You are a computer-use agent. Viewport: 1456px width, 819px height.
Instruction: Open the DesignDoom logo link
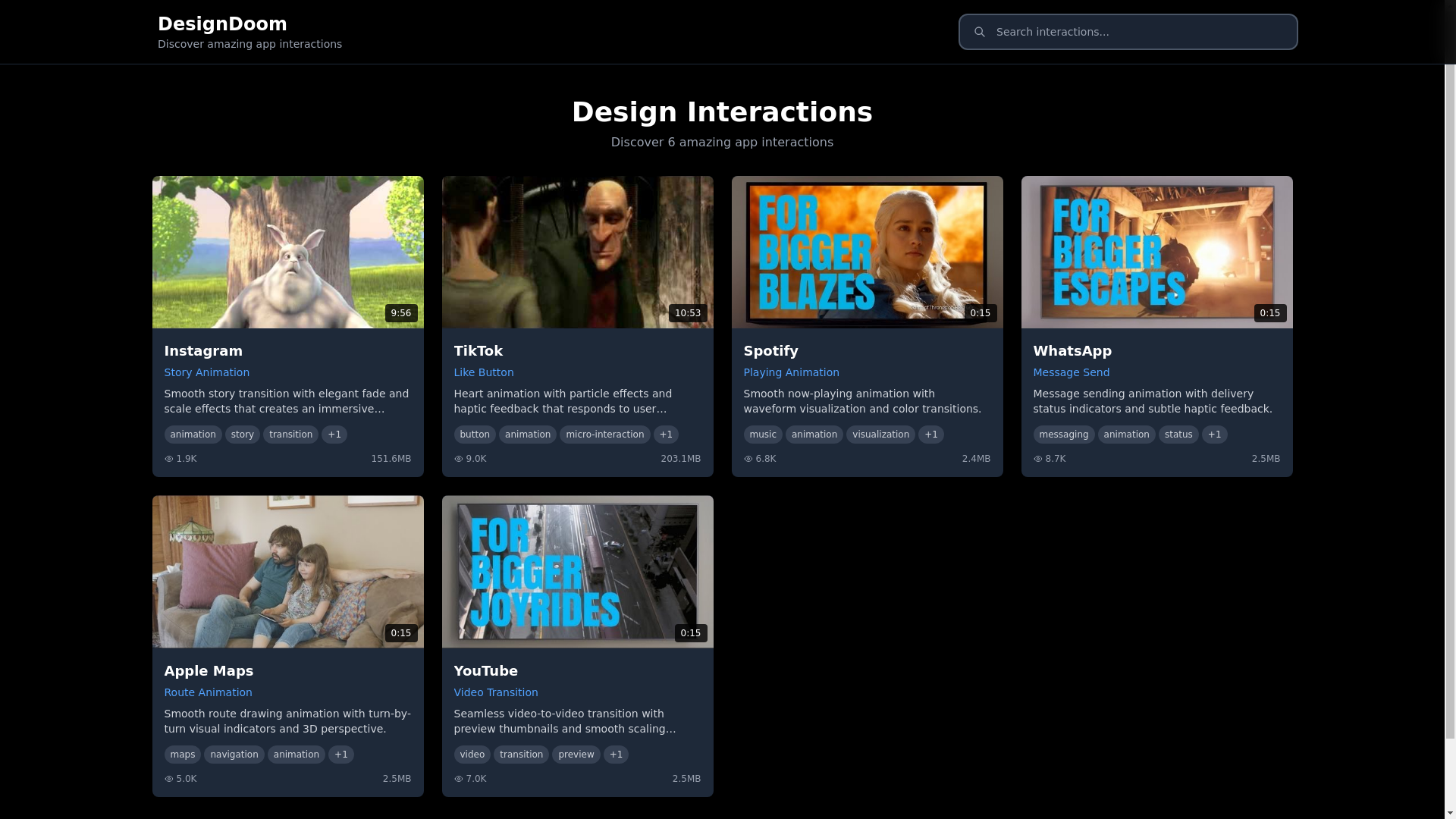[222, 24]
